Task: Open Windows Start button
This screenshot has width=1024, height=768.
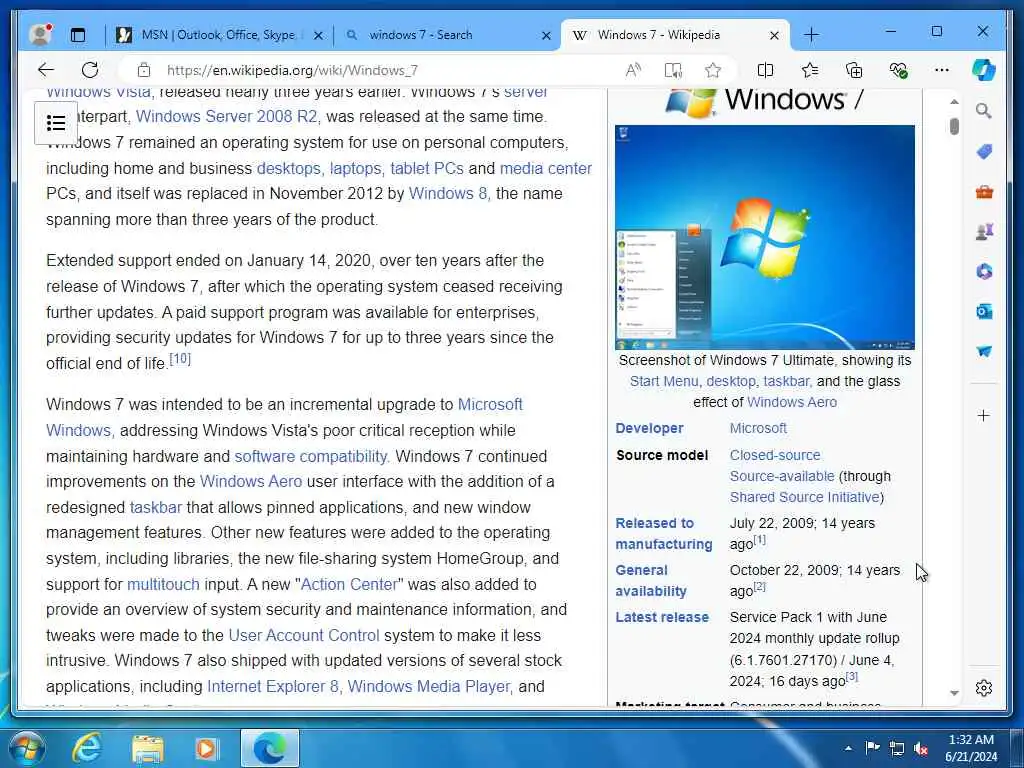Action: click(x=27, y=748)
